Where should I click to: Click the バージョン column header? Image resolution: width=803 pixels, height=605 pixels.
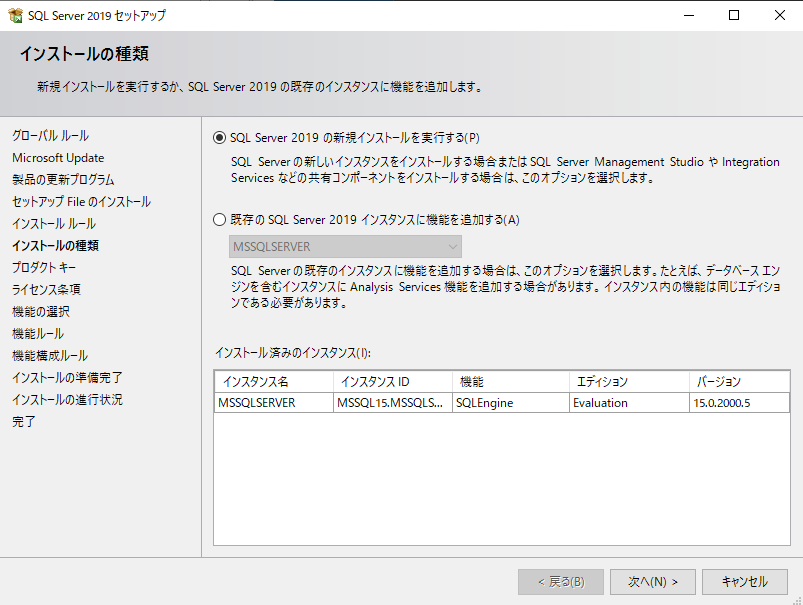(739, 382)
